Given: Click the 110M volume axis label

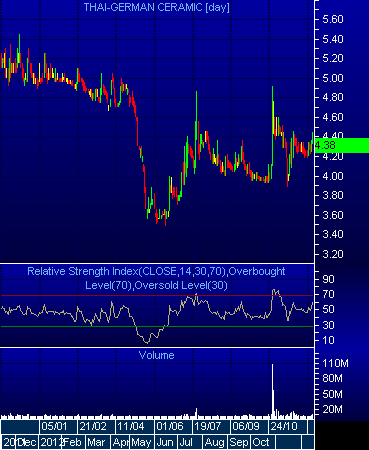Looking at the screenshot, I should tap(335, 363).
